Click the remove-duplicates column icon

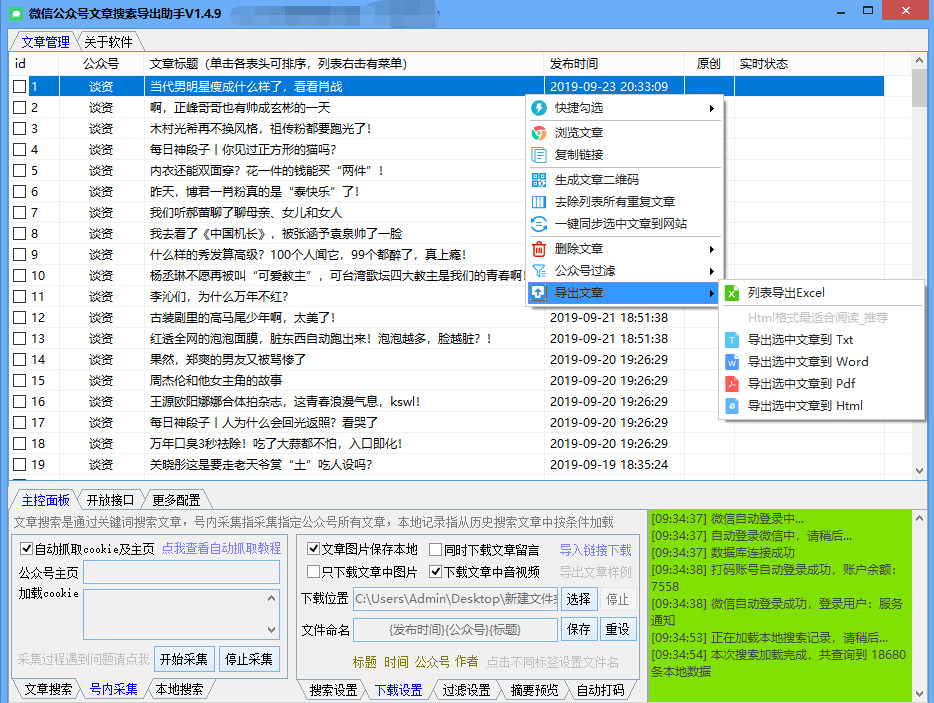(538, 202)
